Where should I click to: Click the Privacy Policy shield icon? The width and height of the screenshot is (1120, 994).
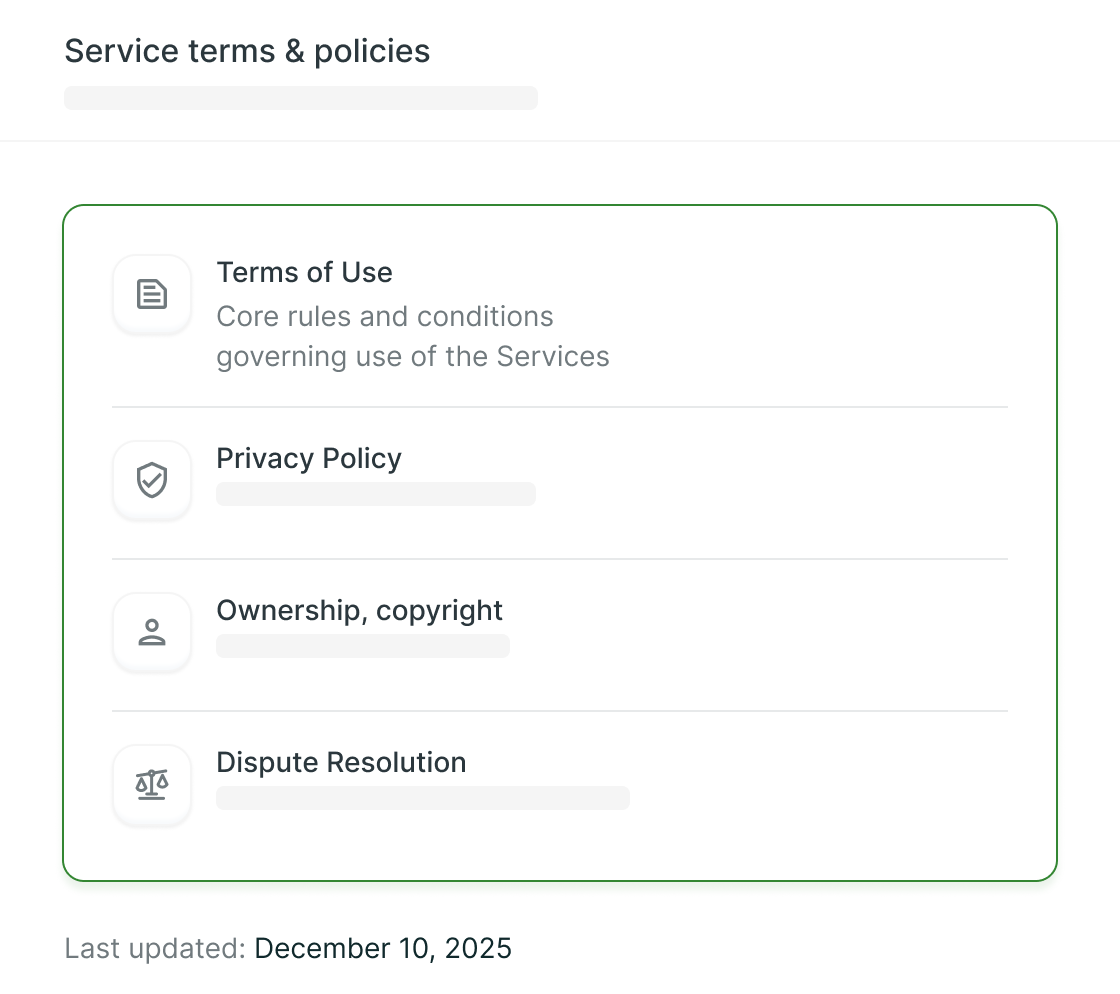point(152,480)
